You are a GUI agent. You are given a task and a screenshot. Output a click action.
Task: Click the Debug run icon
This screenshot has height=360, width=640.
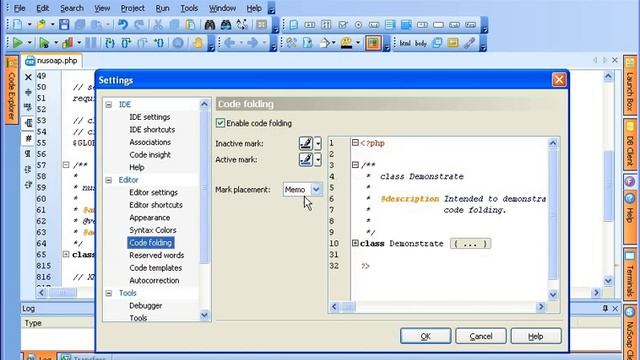pos(44,42)
